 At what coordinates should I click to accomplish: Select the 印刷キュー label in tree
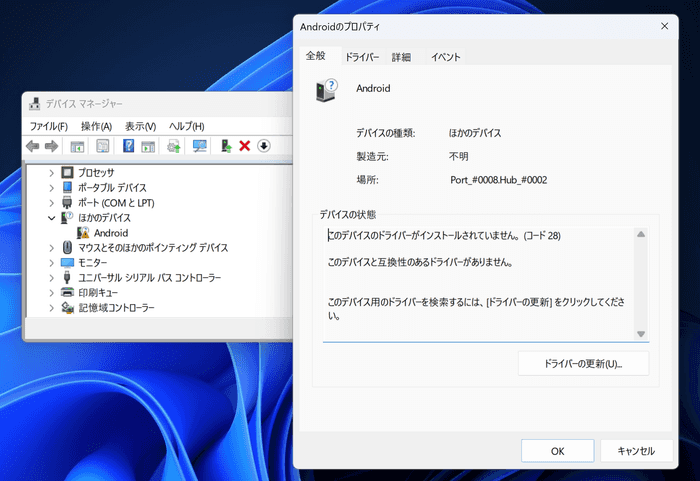[x=98, y=293]
